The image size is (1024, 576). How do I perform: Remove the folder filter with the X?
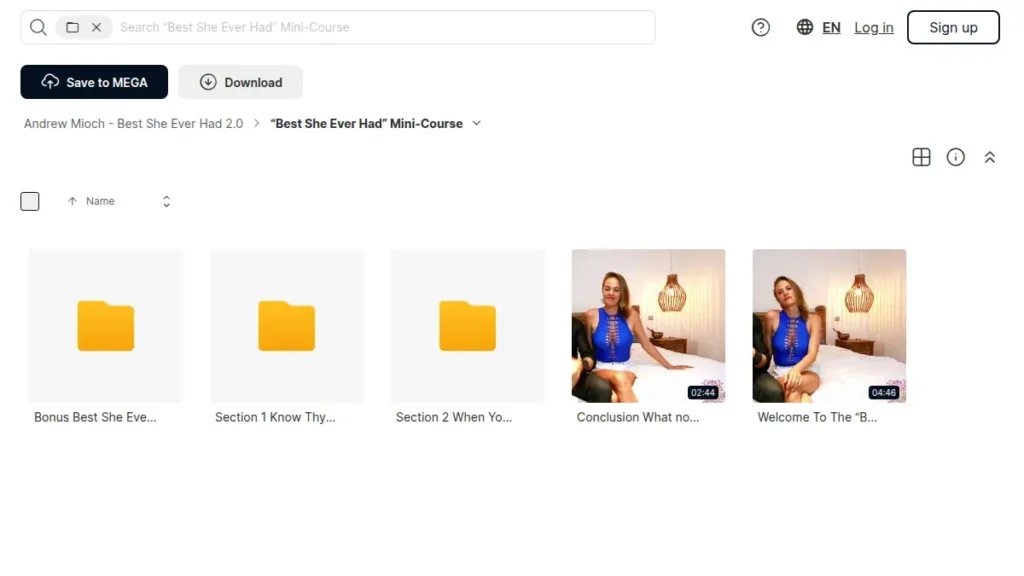click(97, 27)
